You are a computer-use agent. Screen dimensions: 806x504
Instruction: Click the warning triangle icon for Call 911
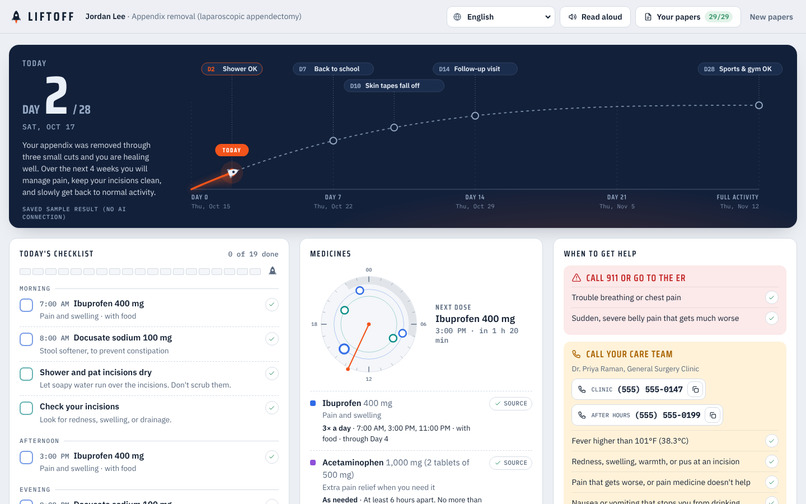pos(576,278)
